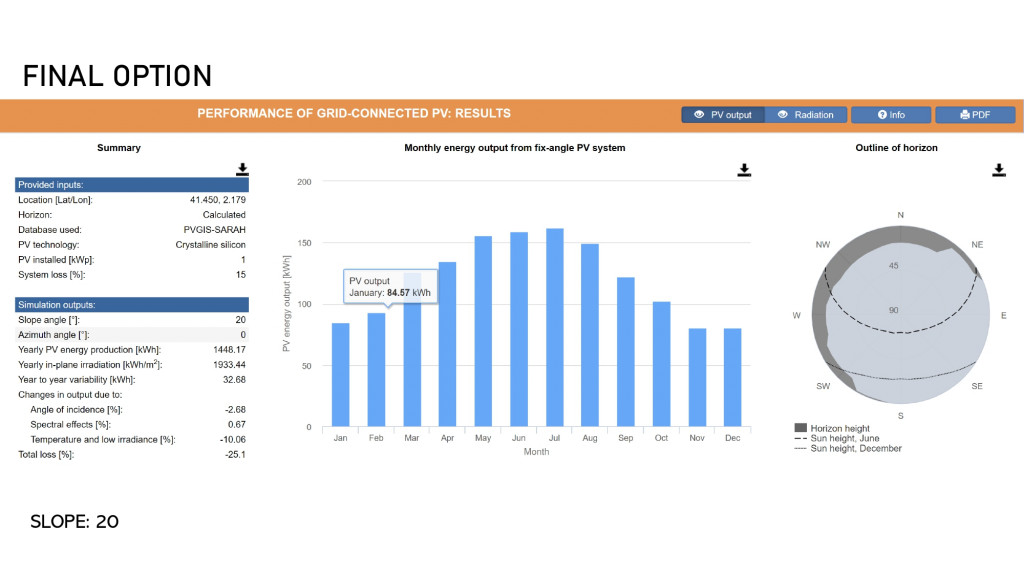Click the July bar in chart
The width and height of the screenshot is (1024, 576).
[x=555, y=328]
